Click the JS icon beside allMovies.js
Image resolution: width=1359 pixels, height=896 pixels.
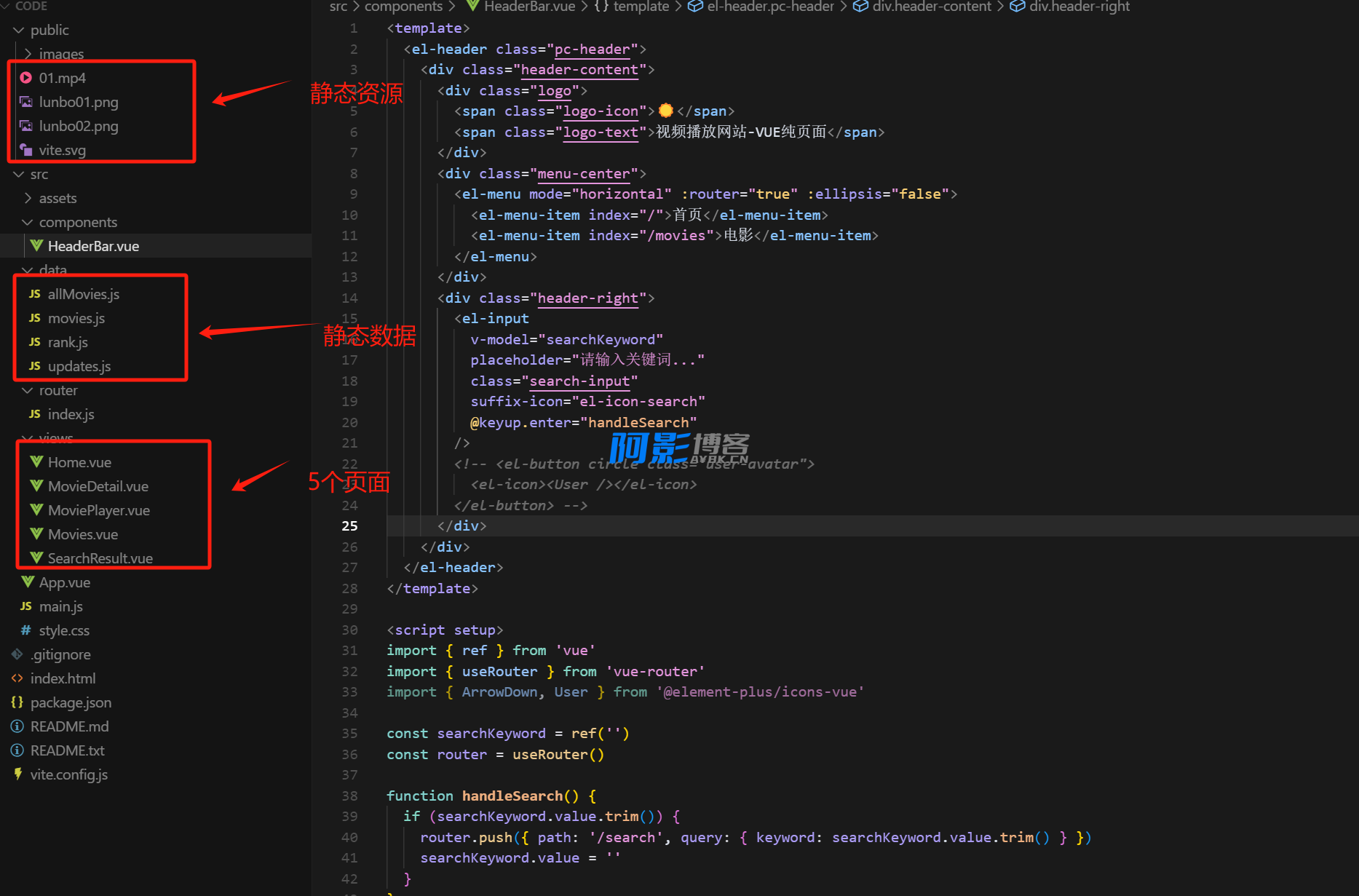[x=35, y=294]
